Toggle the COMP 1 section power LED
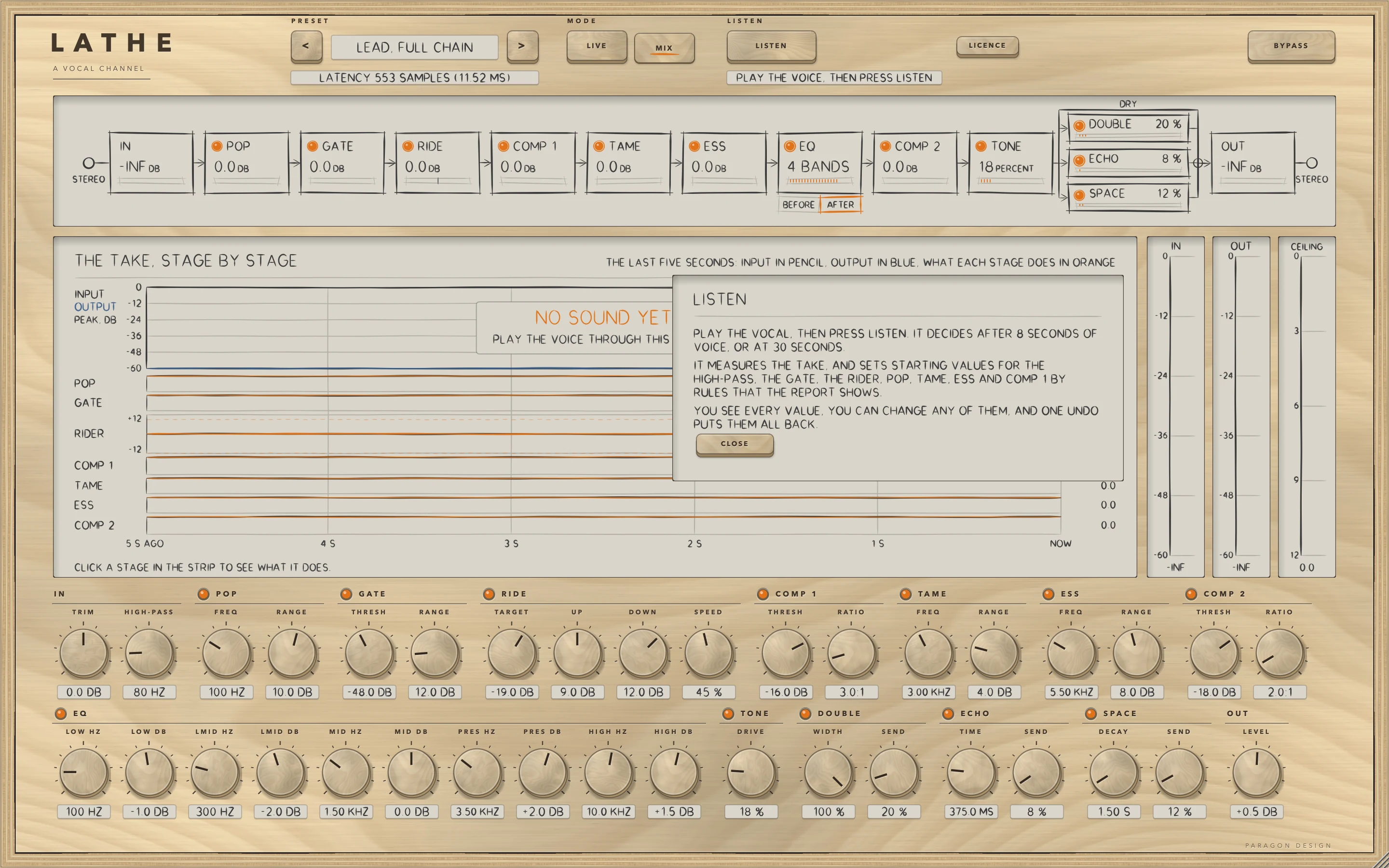Viewport: 1389px width, 868px height. 763,594
